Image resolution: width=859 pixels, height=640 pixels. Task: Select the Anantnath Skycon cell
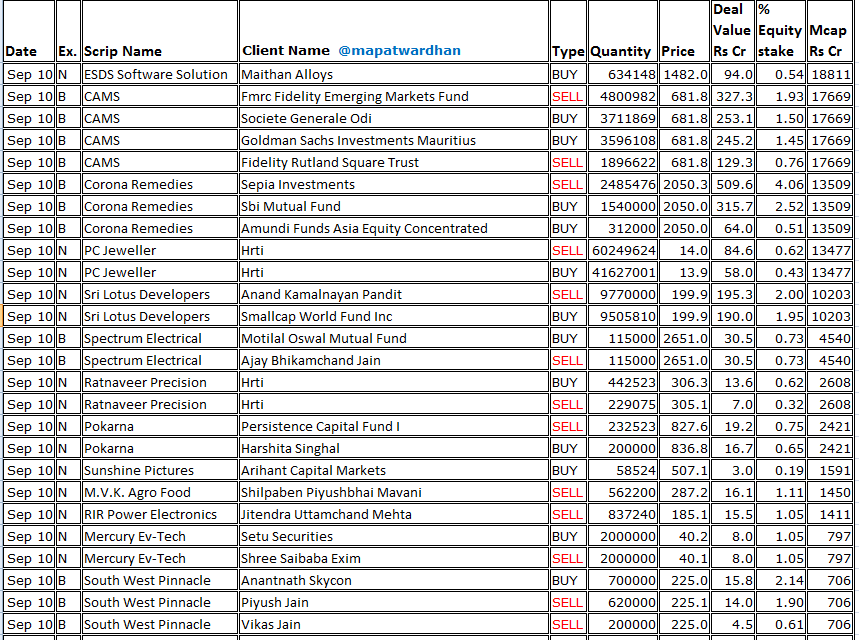coord(394,580)
